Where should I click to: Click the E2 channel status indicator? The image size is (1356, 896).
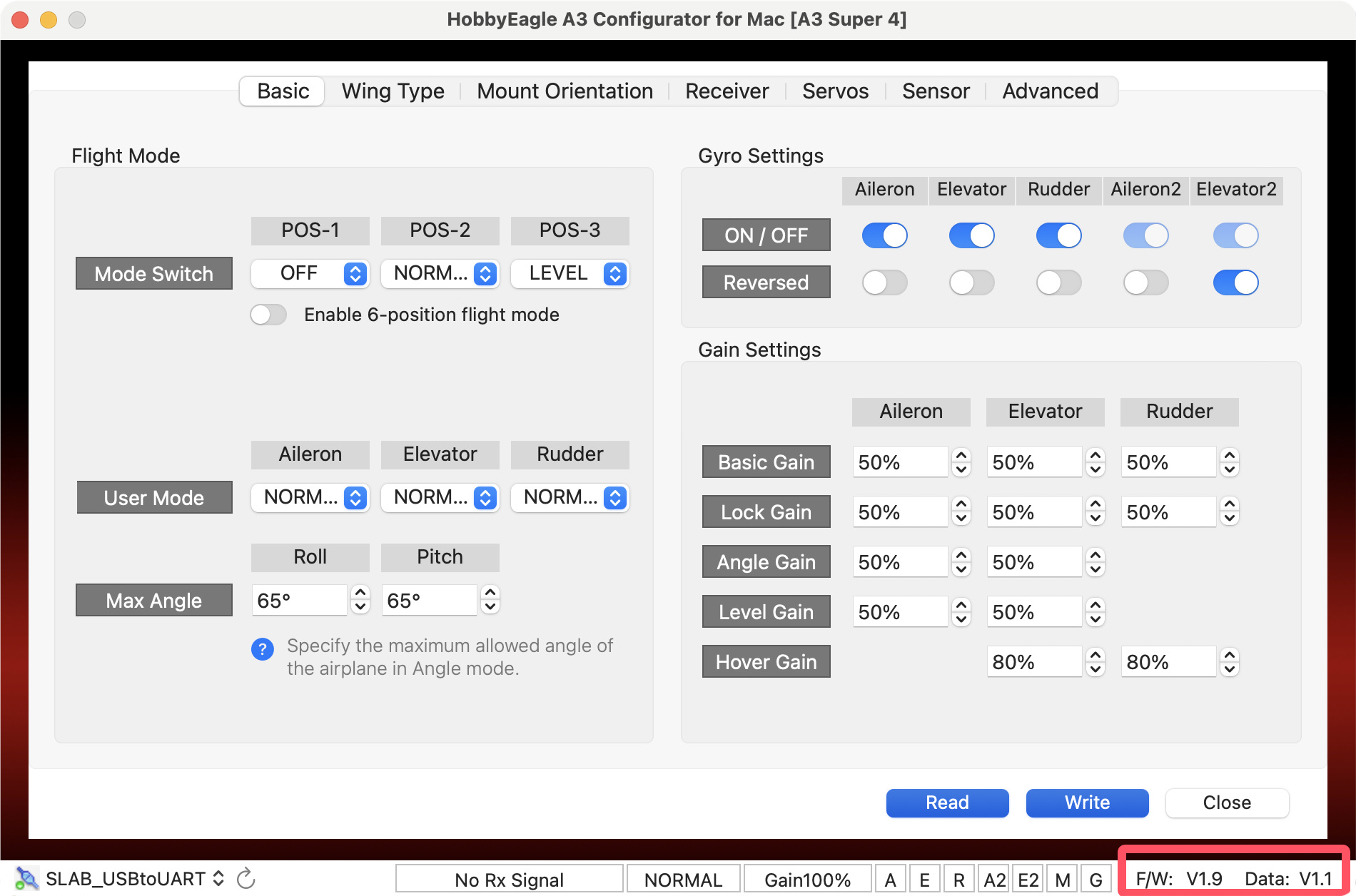click(1028, 880)
